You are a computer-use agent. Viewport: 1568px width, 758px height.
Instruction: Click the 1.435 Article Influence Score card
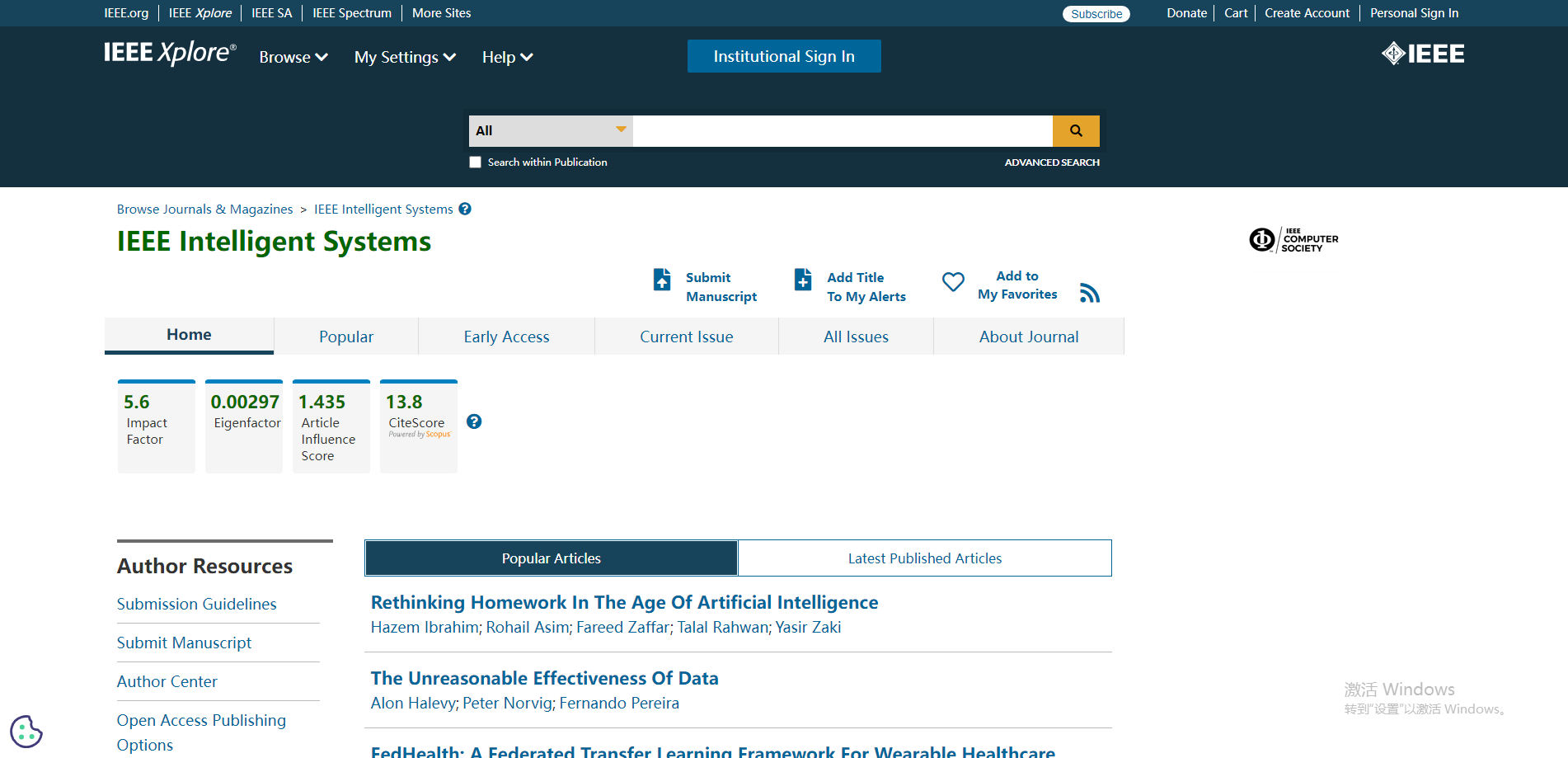coord(331,426)
